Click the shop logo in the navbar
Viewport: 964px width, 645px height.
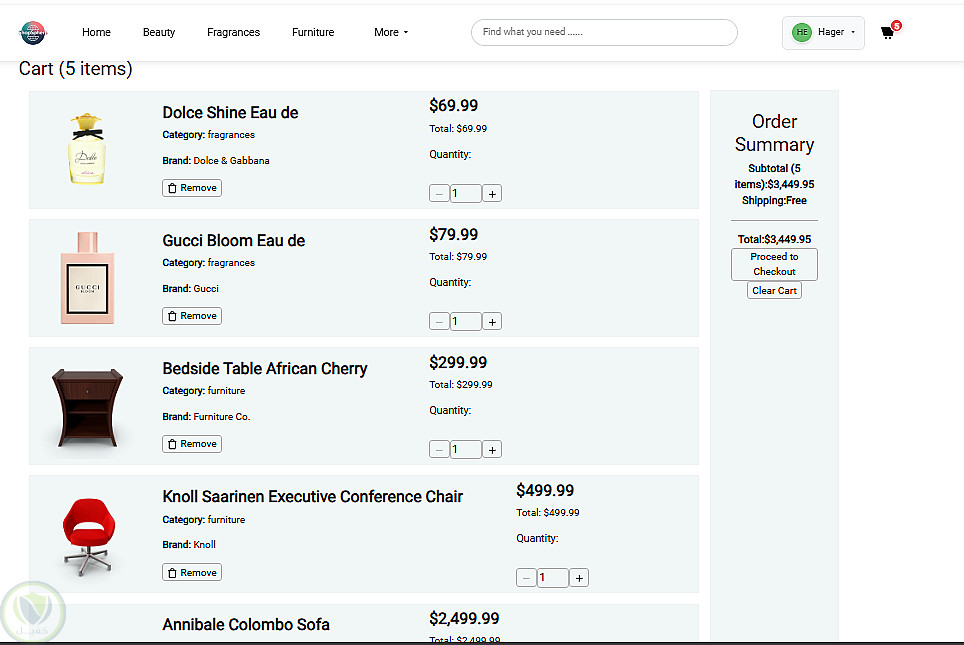pyautogui.click(x=33, y=33)
